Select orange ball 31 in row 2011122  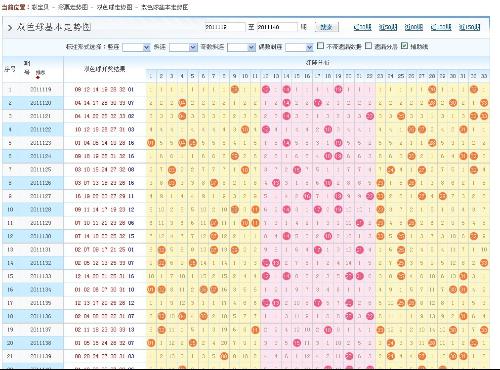click(463, 129)
